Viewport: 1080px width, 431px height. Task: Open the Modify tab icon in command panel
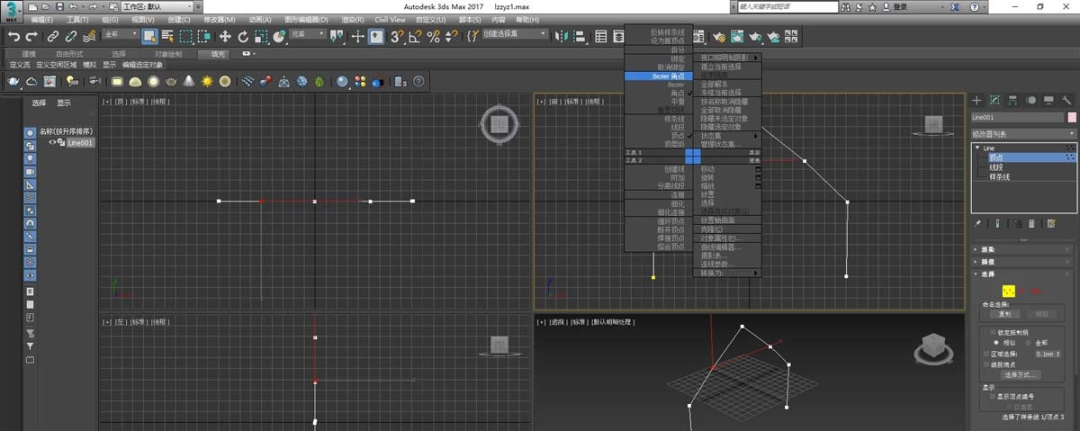(995, 101)
